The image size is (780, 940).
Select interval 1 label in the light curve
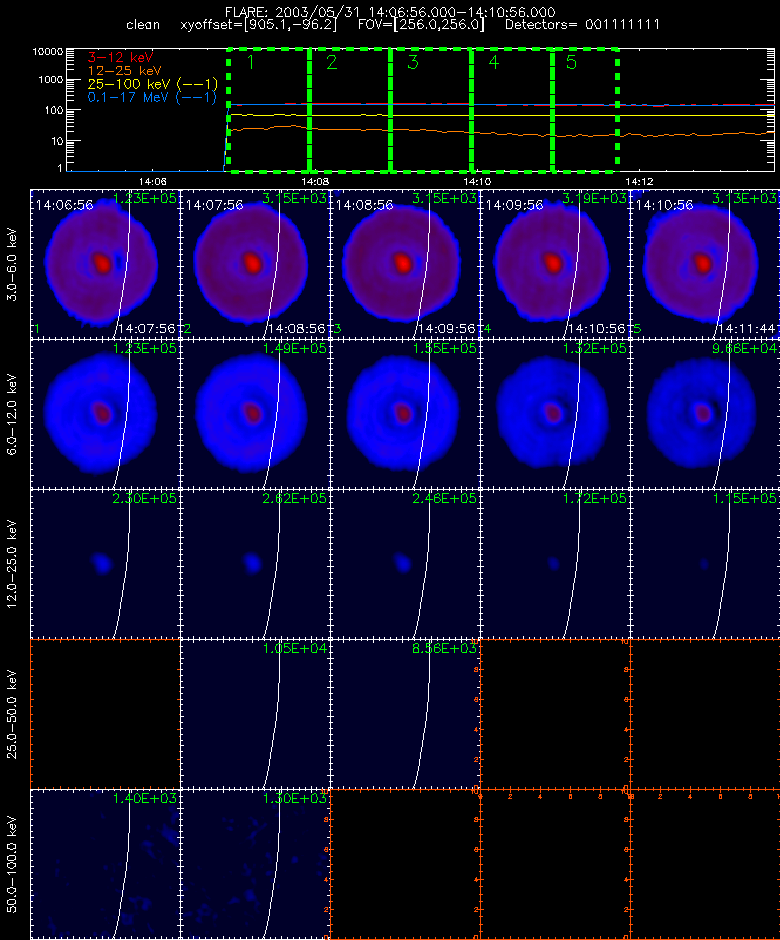[x=251, y=62]
